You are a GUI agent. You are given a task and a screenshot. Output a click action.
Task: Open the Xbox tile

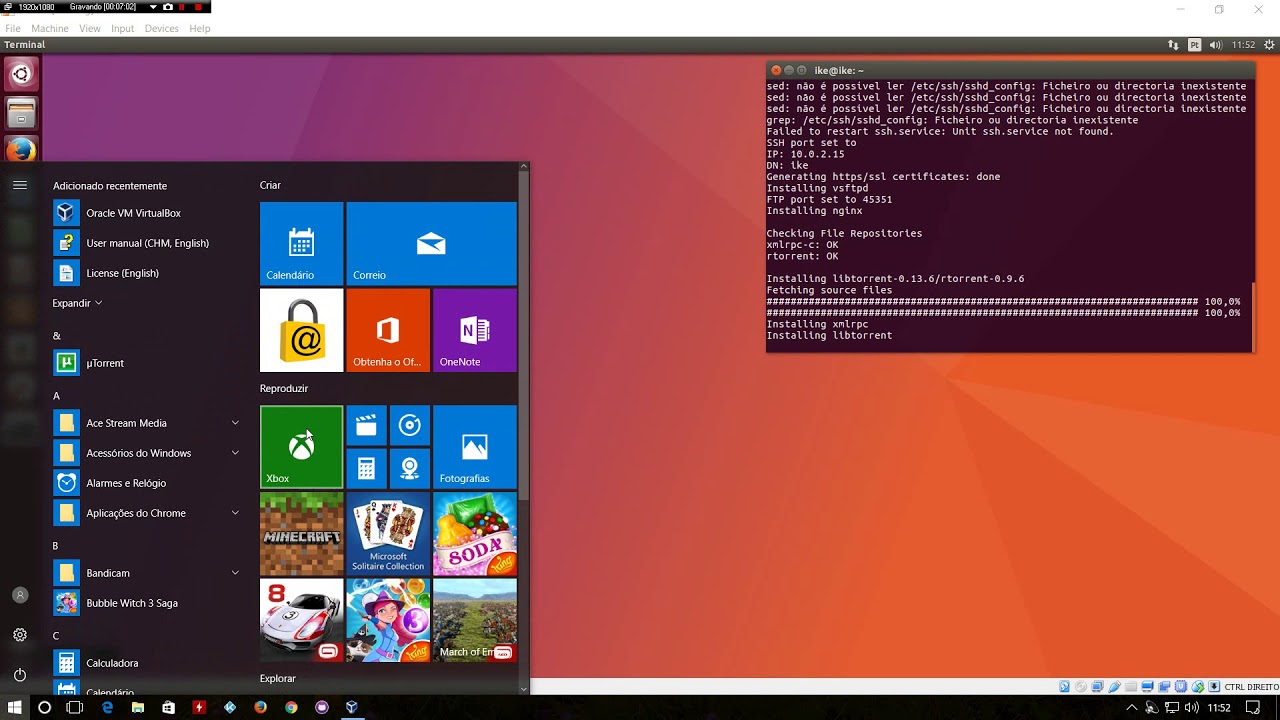click(301, 446)
